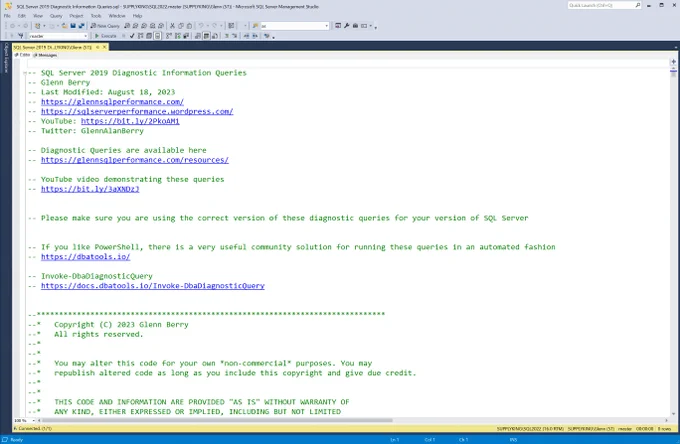Open the undo history dropdown arrow

coord(206,26)
